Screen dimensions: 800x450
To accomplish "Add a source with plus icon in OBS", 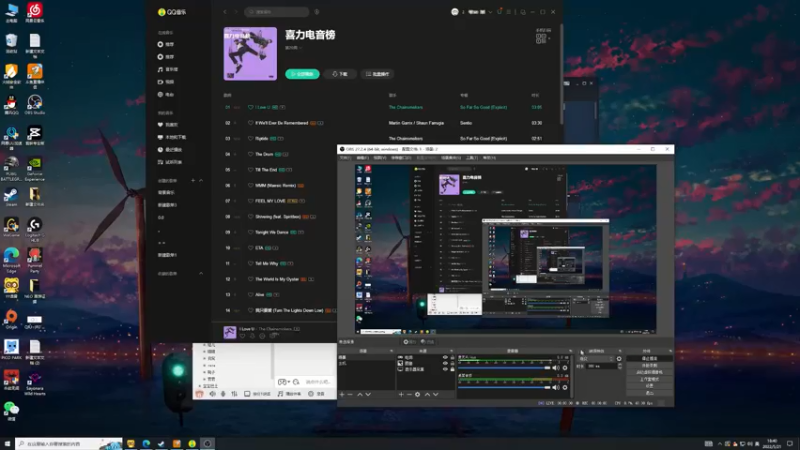I will [401, 394].
